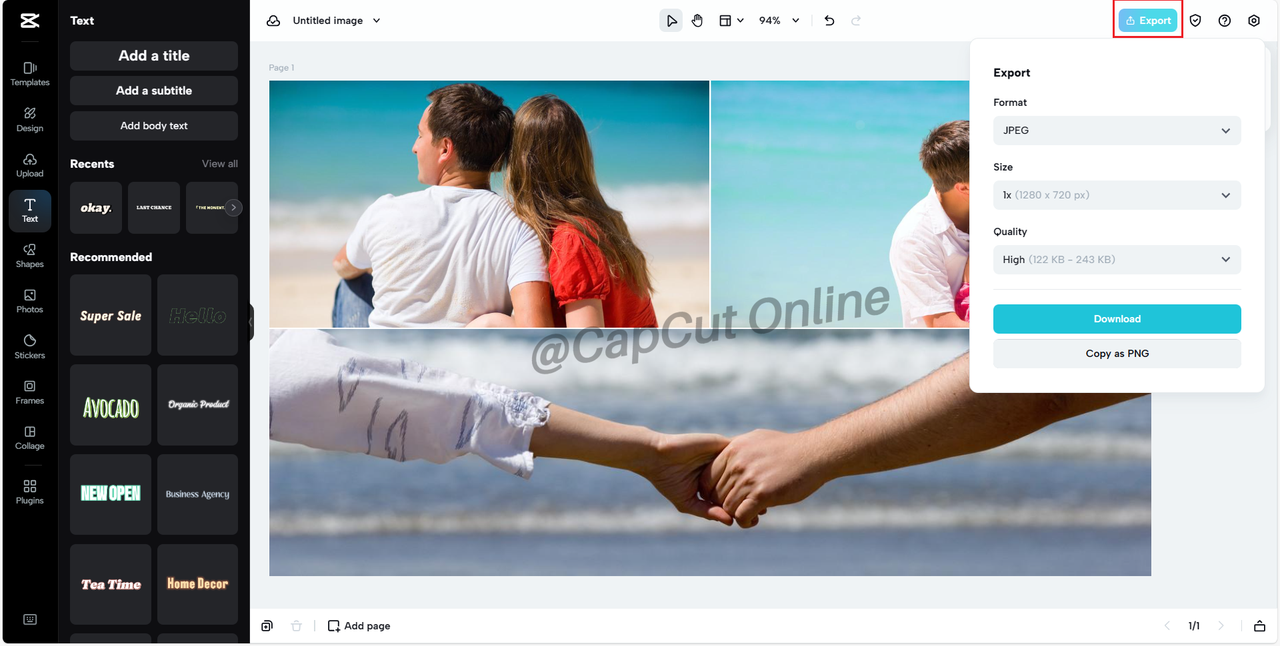Screen dimensions: 1280x646
Task: Select the Tea Time text preset
Action: (111, 584)
